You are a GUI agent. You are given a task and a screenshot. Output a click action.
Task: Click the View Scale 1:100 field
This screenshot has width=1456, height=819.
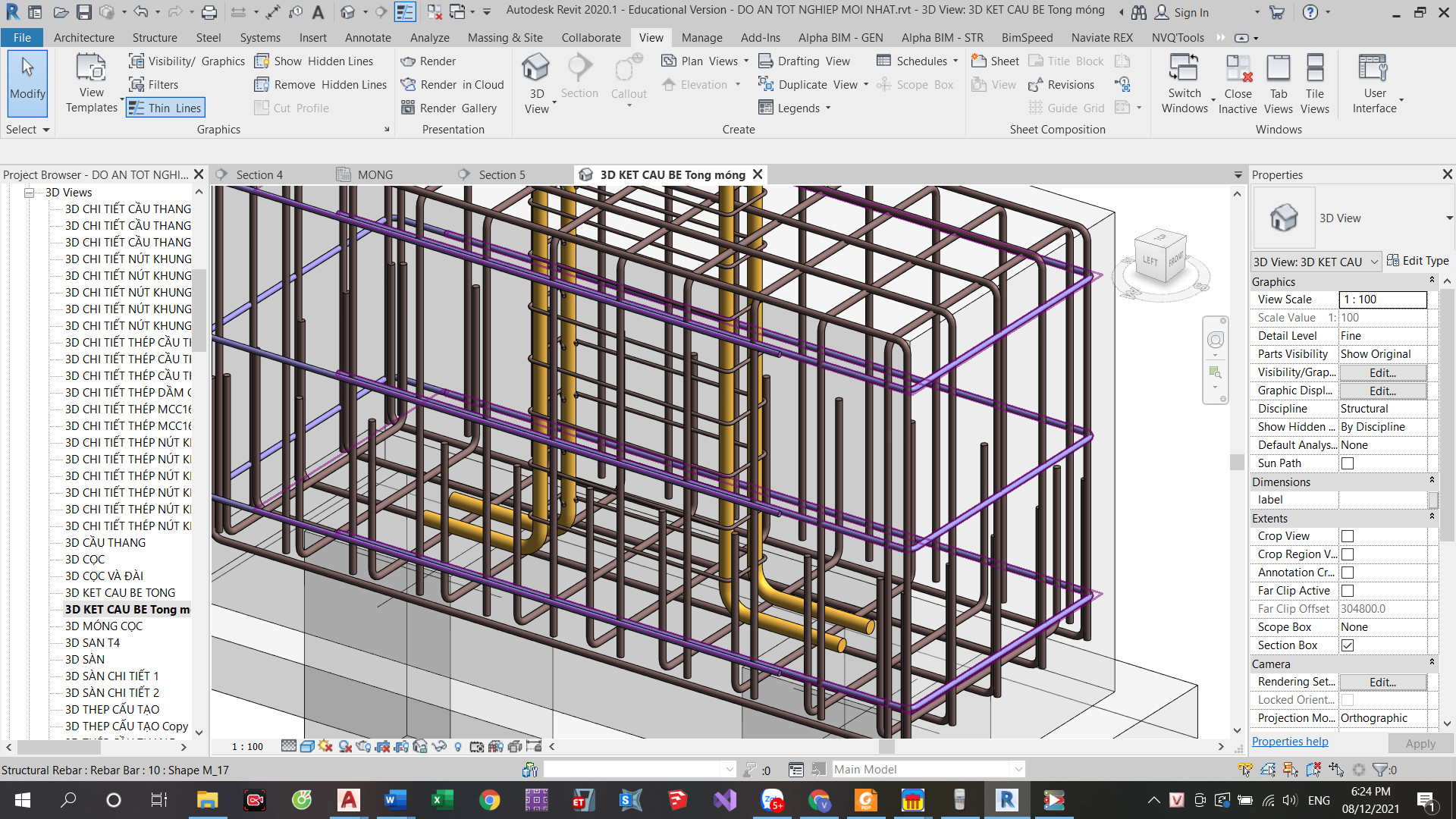[x=1382, y=300]
